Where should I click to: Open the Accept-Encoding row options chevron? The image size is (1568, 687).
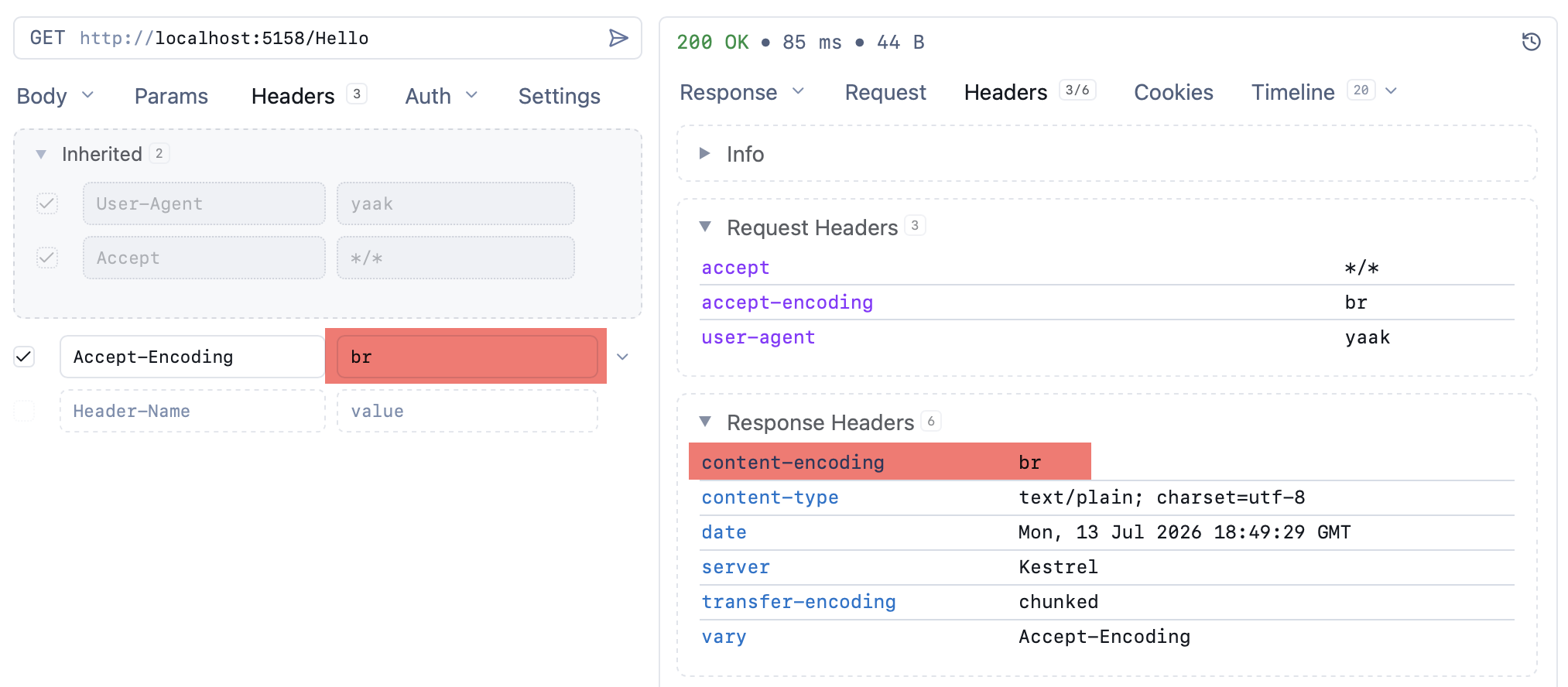pyautogui.click(x=622, y=357)
